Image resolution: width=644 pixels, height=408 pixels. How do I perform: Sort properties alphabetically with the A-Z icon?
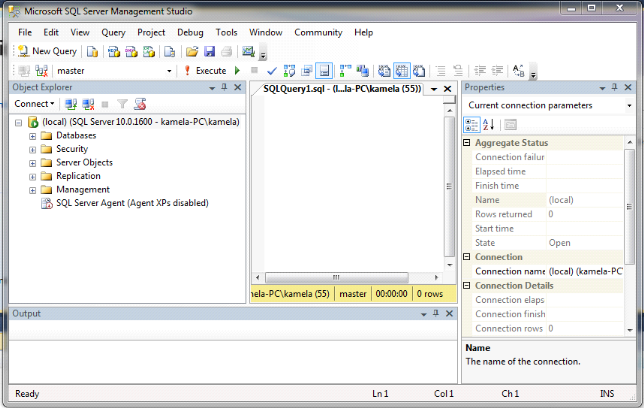(x=489, y=125)
